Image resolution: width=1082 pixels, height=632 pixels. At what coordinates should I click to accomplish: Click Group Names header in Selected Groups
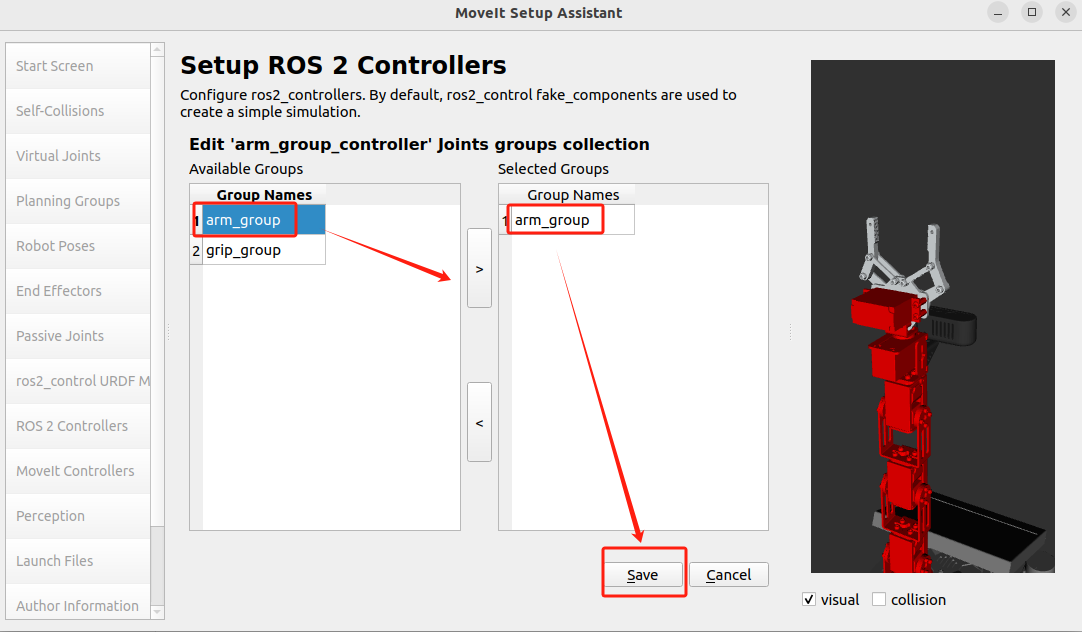point(573,195)
